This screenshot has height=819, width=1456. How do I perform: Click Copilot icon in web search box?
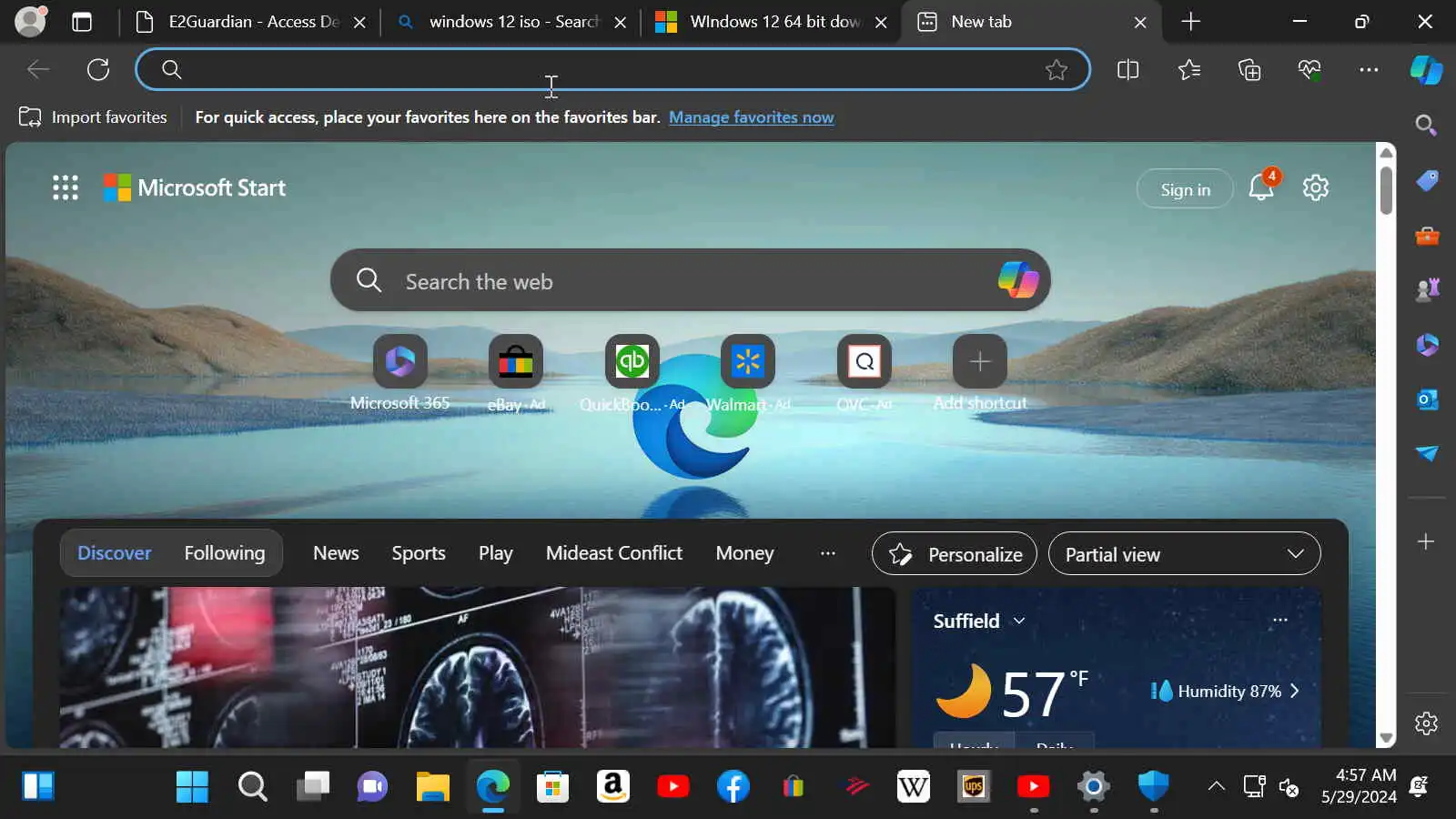[x=1018, y=279]
